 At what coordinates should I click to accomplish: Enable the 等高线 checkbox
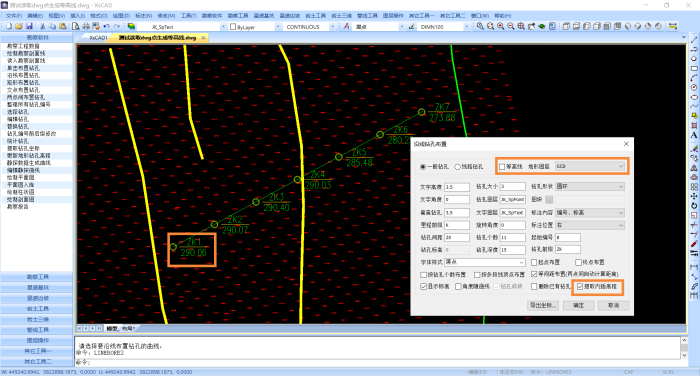tap(502, 167)
